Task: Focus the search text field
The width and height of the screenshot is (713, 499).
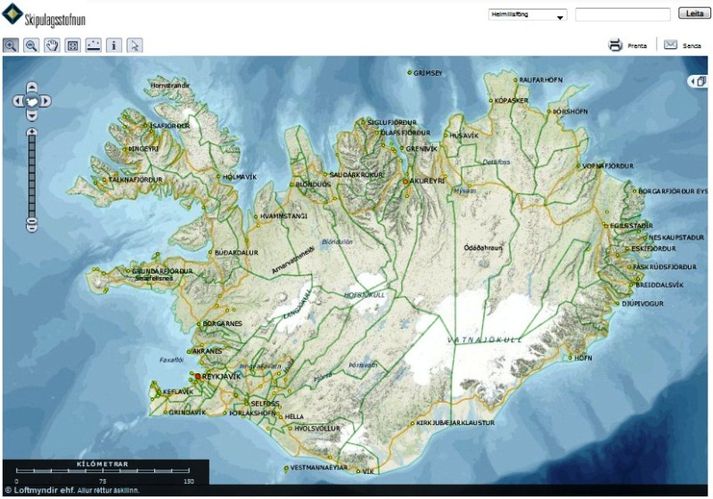Action: tap(623, 15)
